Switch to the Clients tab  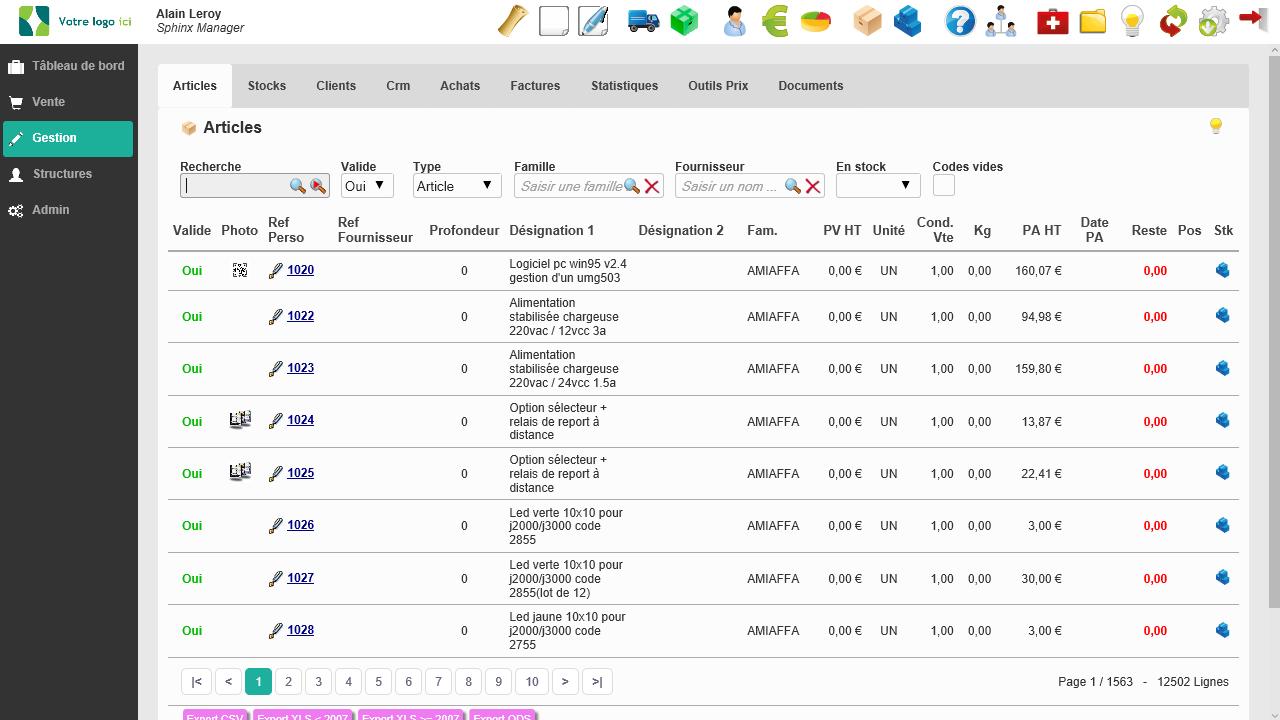click(x=336, y=86)
